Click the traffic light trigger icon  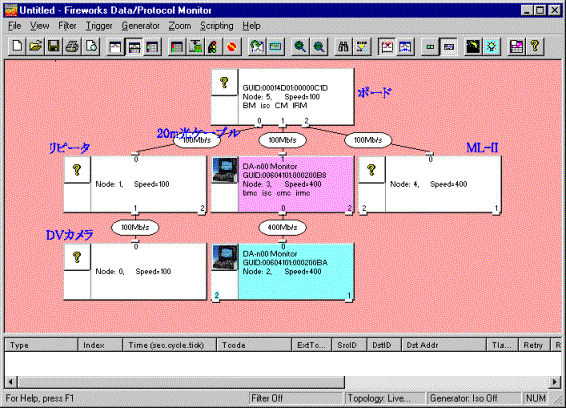213,47
